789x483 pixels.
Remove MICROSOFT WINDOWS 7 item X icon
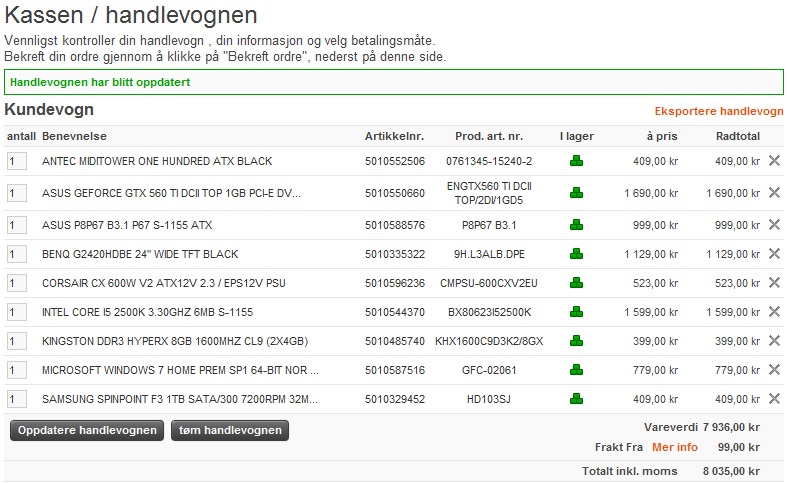(774, 370)
